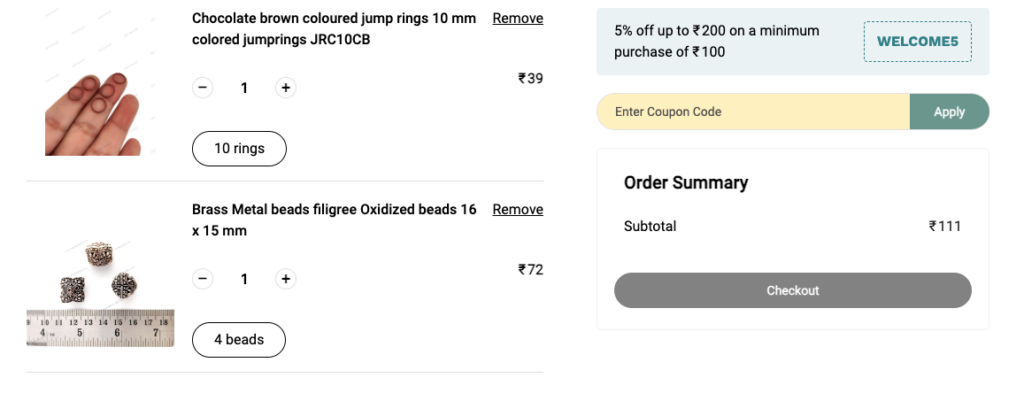The image size is (1024, 401).
Task: Proceed to Checkout
Action: pyautogui.click(x=792, y=291)
